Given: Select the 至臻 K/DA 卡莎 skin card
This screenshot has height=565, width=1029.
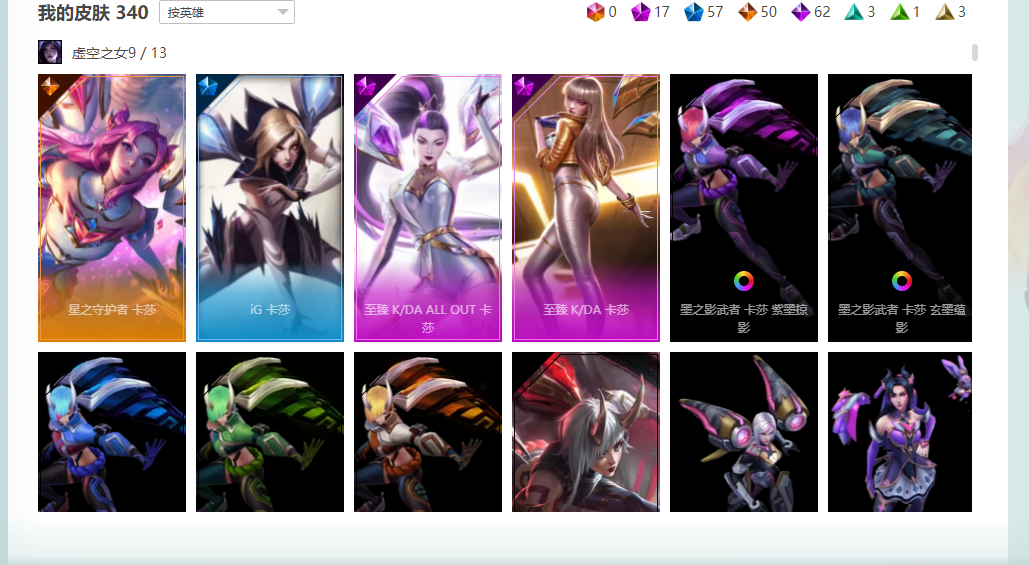Looking at the screenshot, I should [586, 208].
